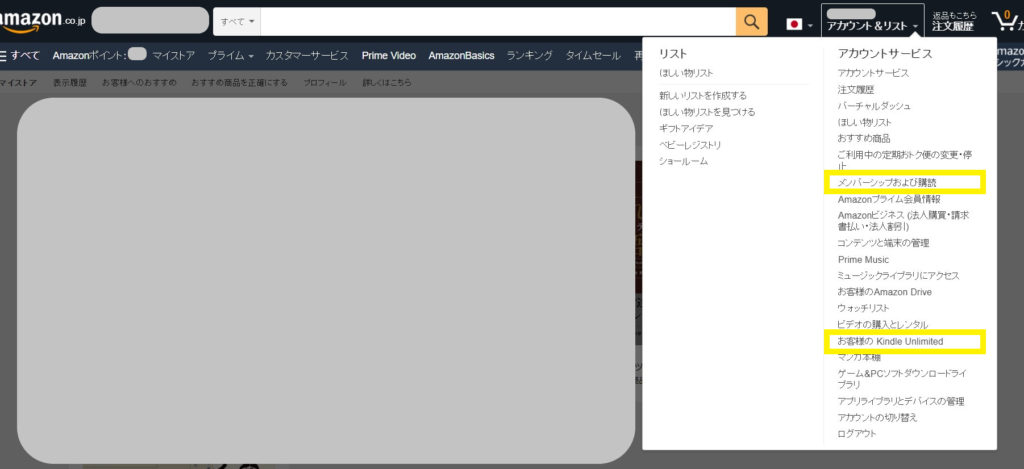Open マンガ本棚 in account menu
This screenshot has width=1024, height=469.
click(x=859, y=357)
